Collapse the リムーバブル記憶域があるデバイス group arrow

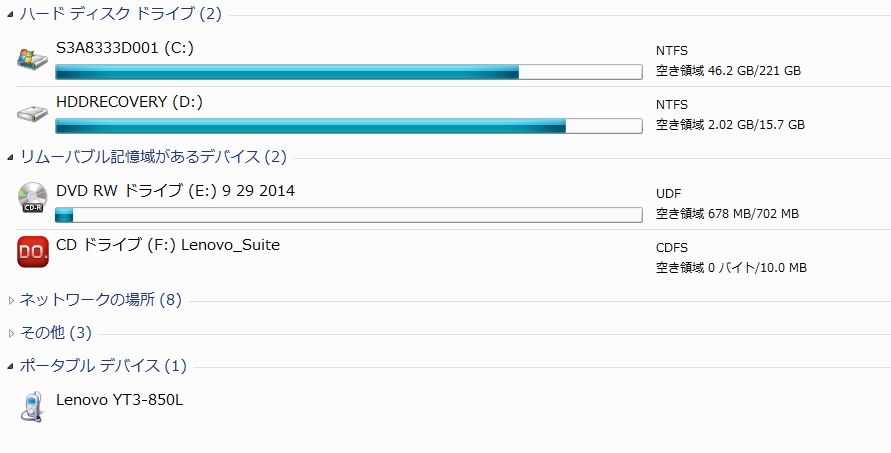click(10, 158)
